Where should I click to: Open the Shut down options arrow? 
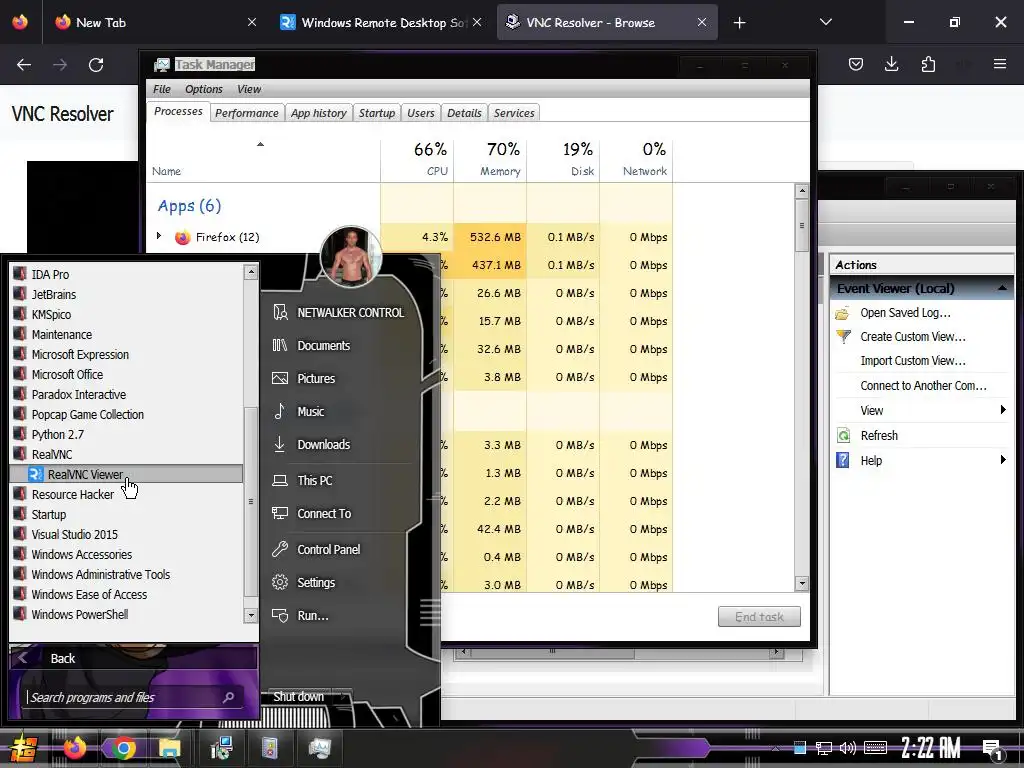[344, 697]
